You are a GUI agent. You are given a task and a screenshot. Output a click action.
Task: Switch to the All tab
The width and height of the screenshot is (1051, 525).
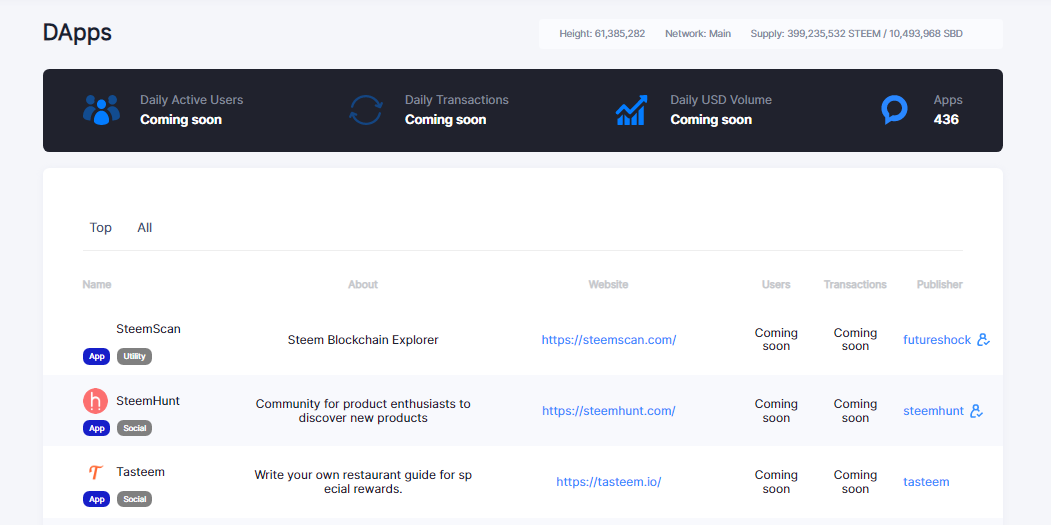(145, 228)
